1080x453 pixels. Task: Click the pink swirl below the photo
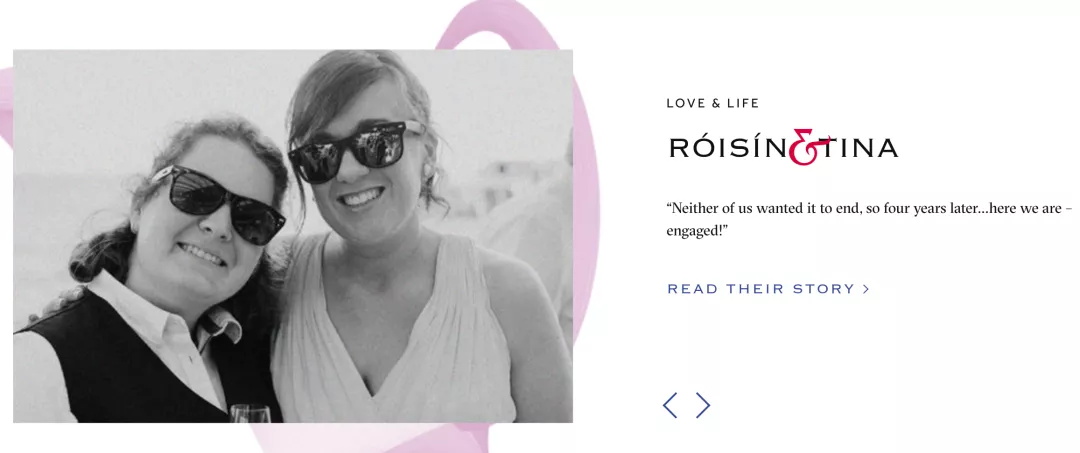pyautogui.click(x=386, y=438)
